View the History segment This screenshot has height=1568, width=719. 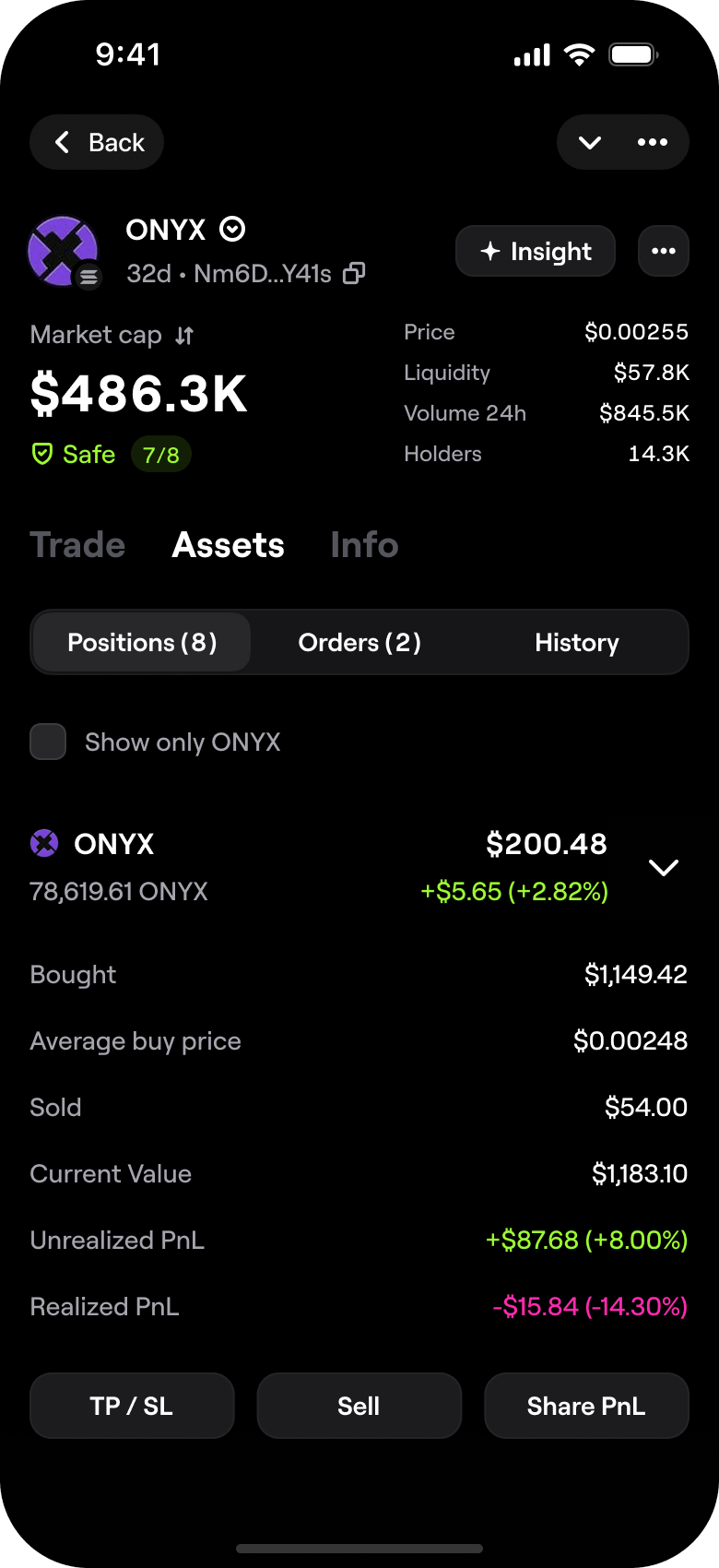(577, 642)
